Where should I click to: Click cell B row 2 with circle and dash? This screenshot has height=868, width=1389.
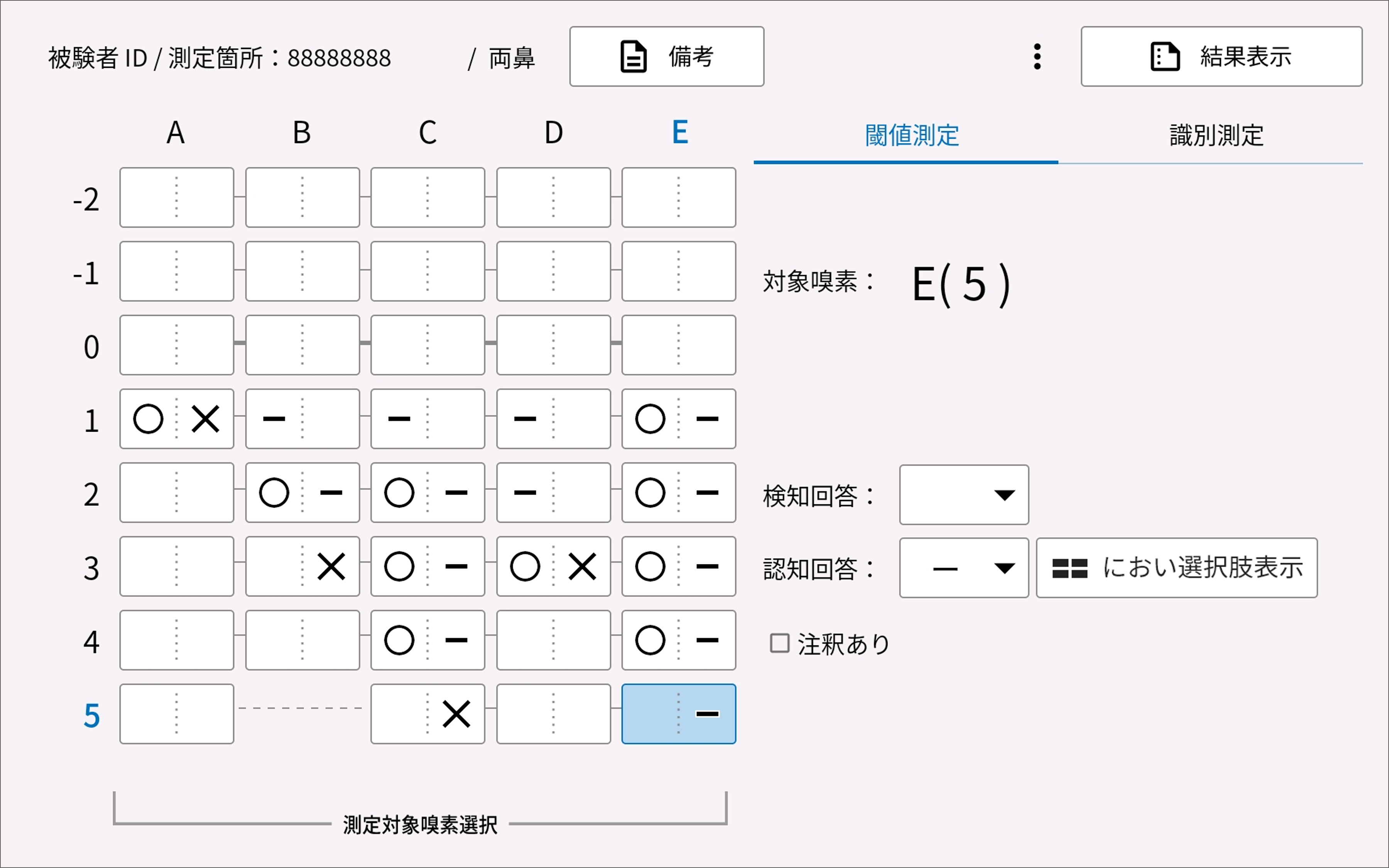[302, 493]
